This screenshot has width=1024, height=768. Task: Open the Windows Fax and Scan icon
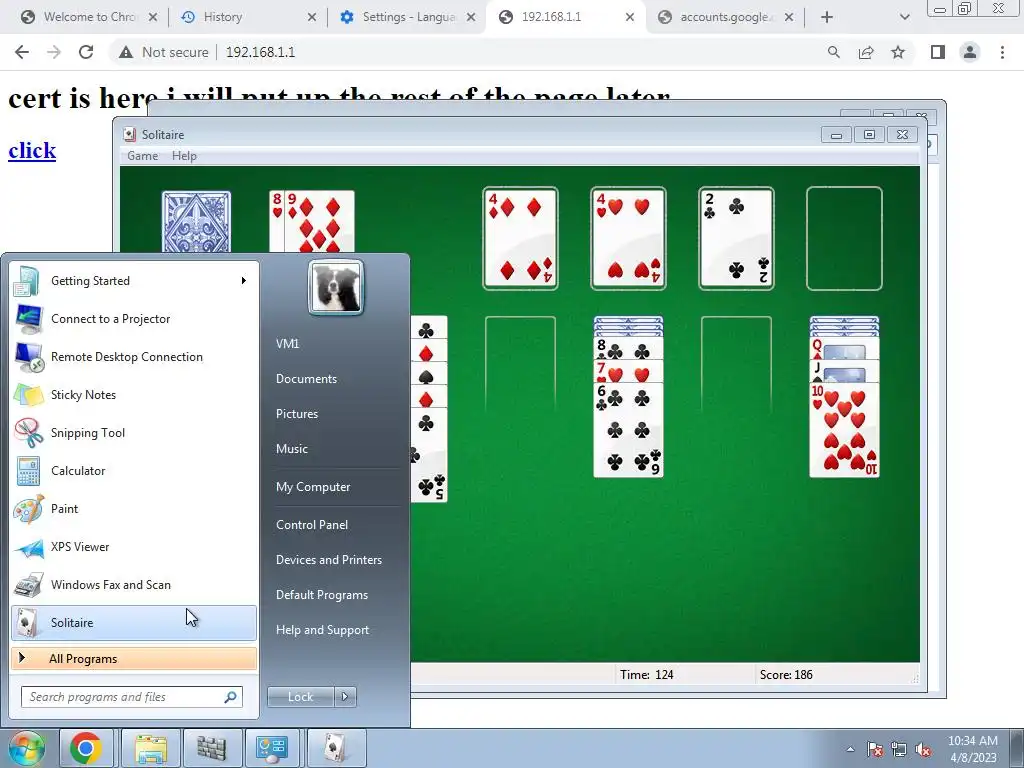pyautogui.click(x=27, y=584)
